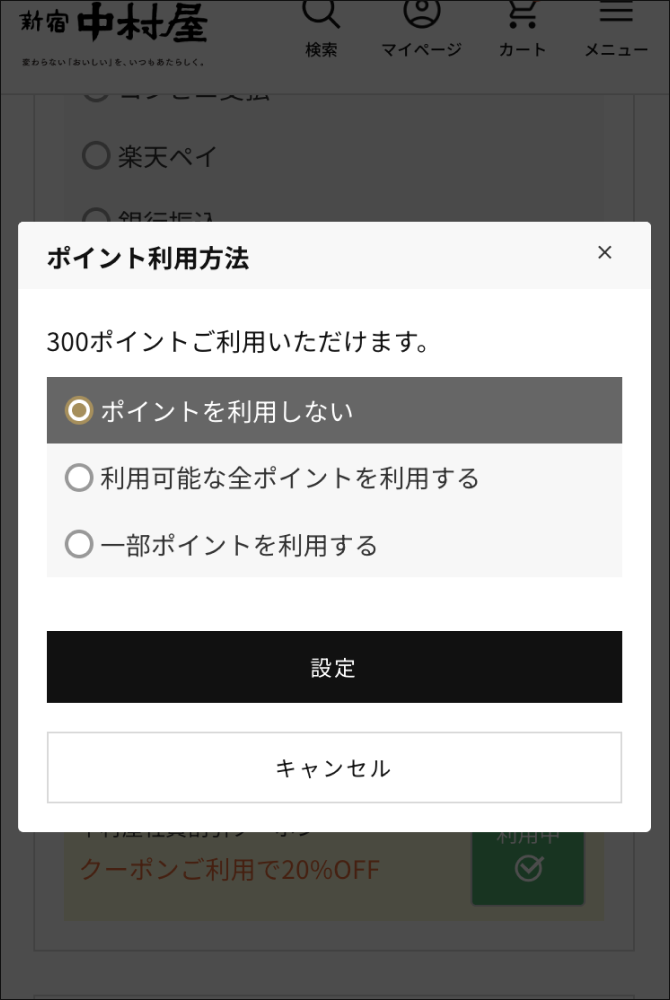Open the shopping cart icon

[521, 12]
